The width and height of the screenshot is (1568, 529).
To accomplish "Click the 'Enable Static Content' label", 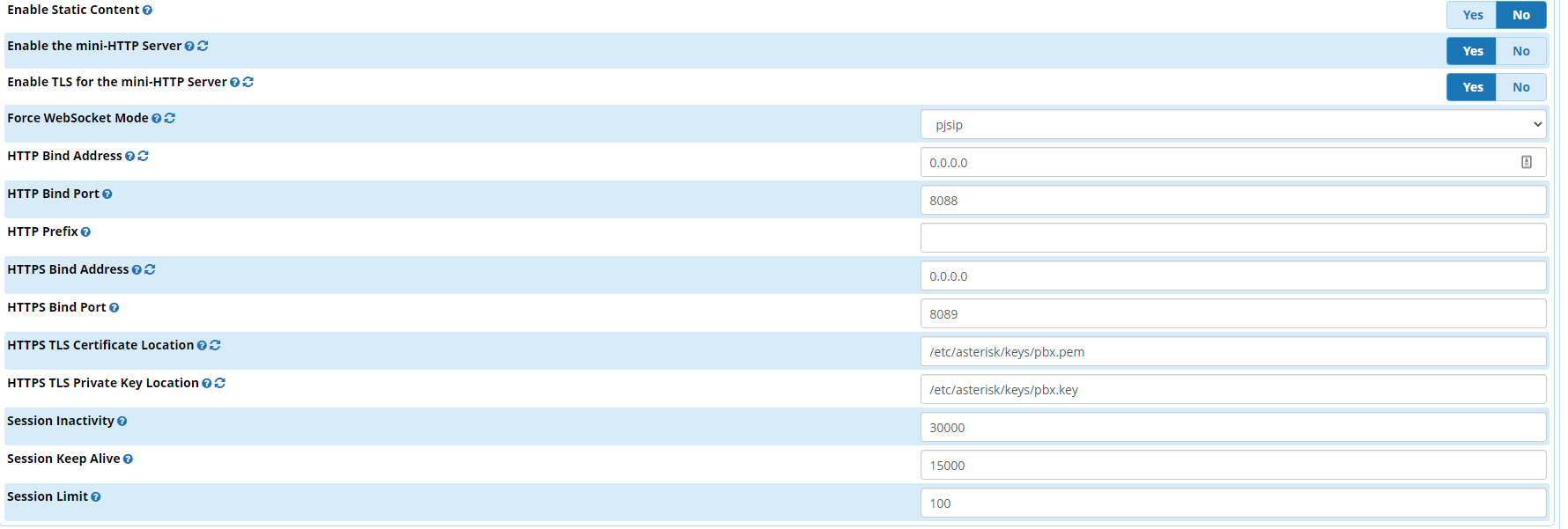I will tap(73, 10).
